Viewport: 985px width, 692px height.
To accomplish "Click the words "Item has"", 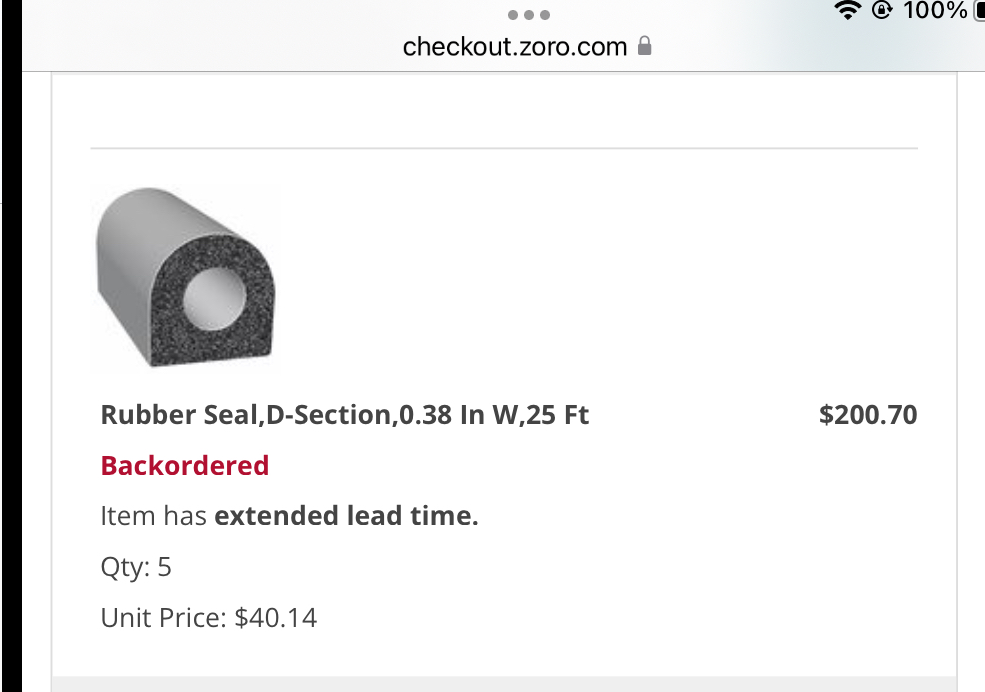I will (x=154, y=516).
